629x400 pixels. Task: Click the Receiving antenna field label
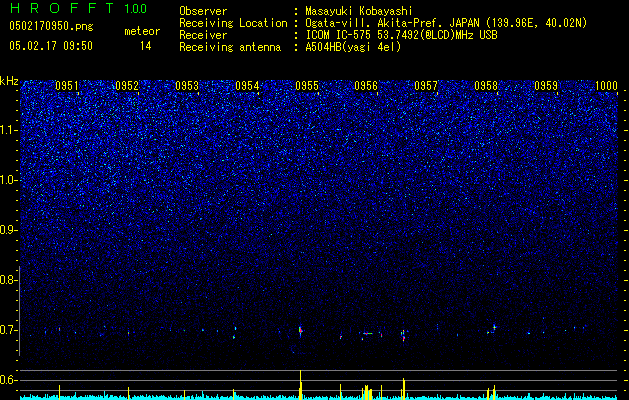230,47
